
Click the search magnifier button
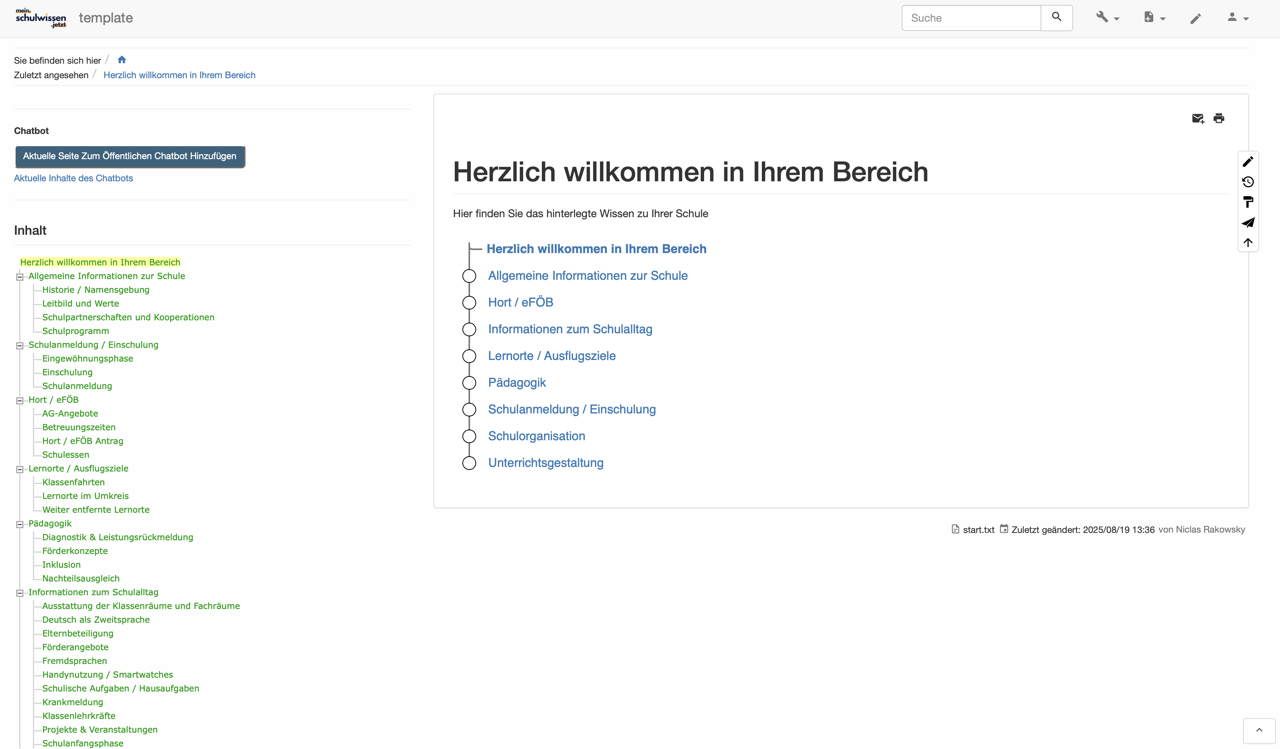[1056, 18]
